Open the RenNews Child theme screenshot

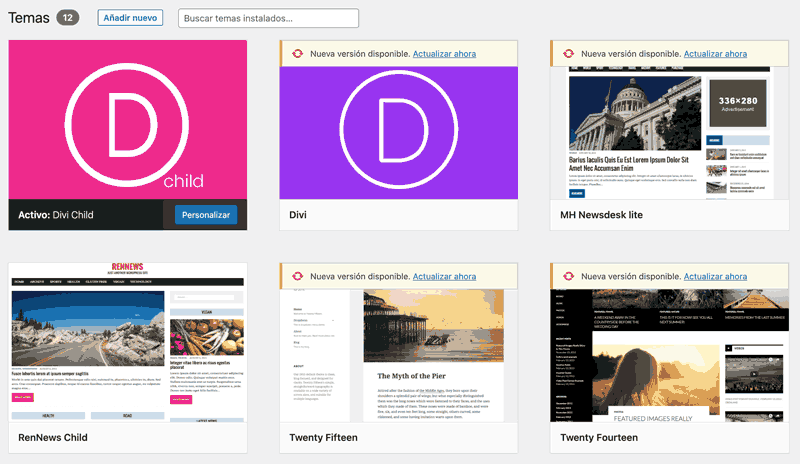click(128, 343)
